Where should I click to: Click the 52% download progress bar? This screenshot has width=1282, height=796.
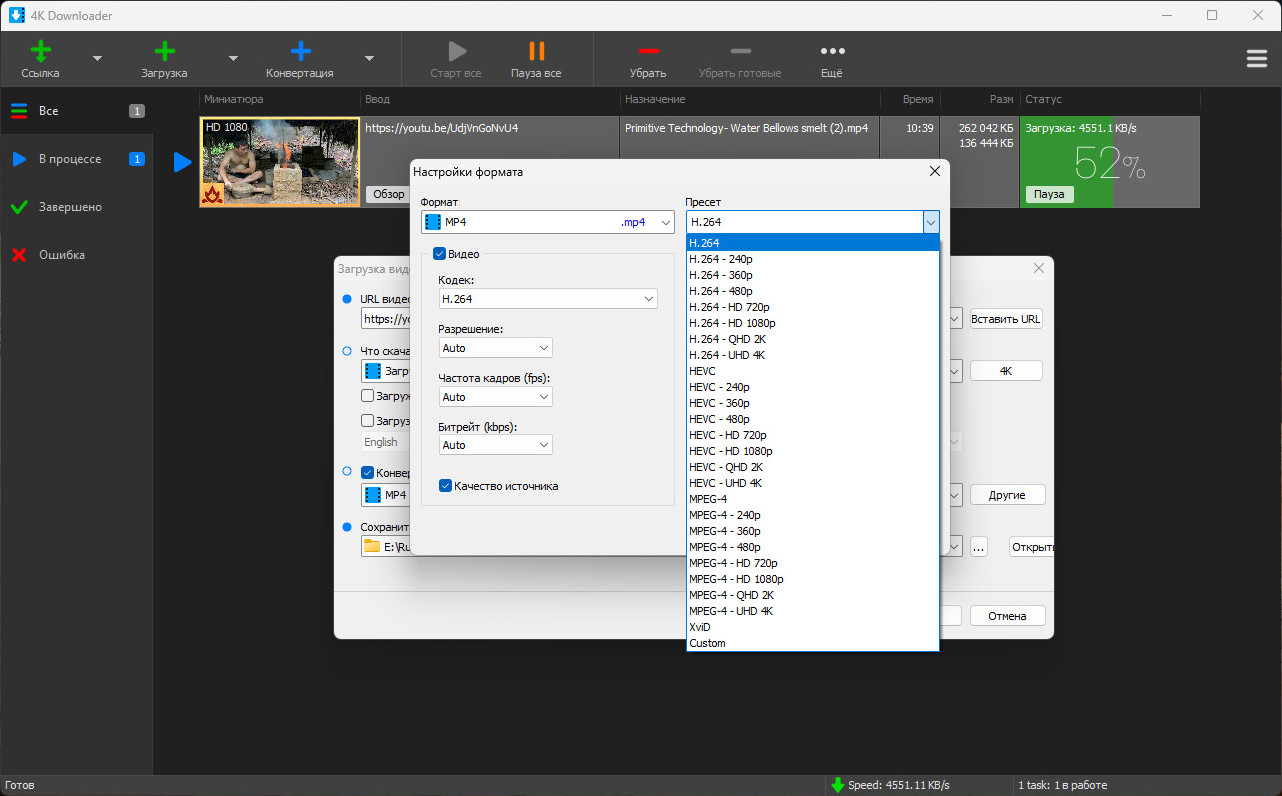point(1109,162)
